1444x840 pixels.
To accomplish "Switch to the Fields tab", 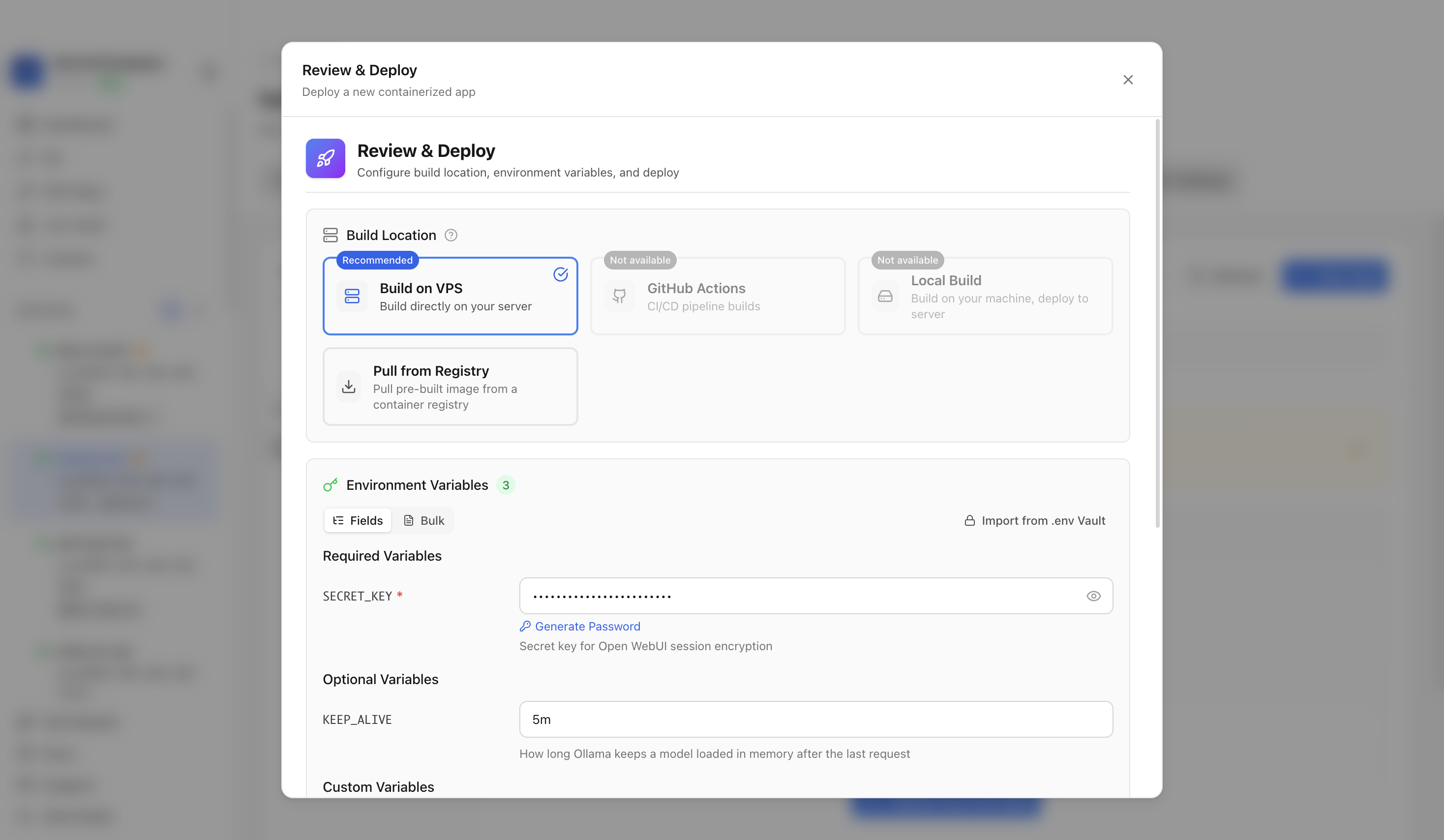I will click(358, 521).
